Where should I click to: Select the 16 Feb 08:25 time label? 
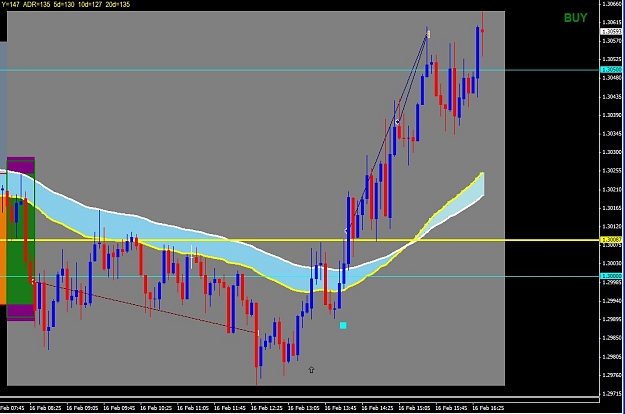45,408
